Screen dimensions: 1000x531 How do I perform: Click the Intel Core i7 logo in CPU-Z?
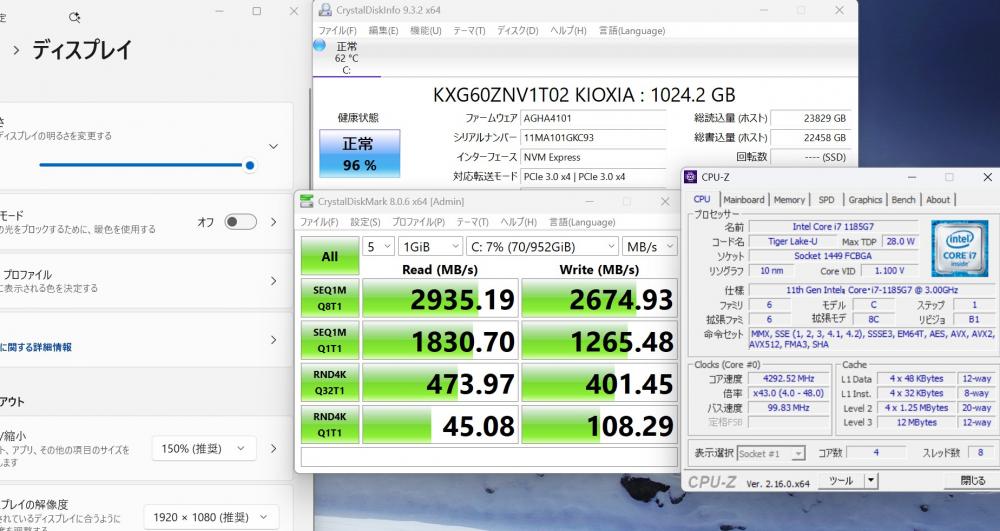959,249
